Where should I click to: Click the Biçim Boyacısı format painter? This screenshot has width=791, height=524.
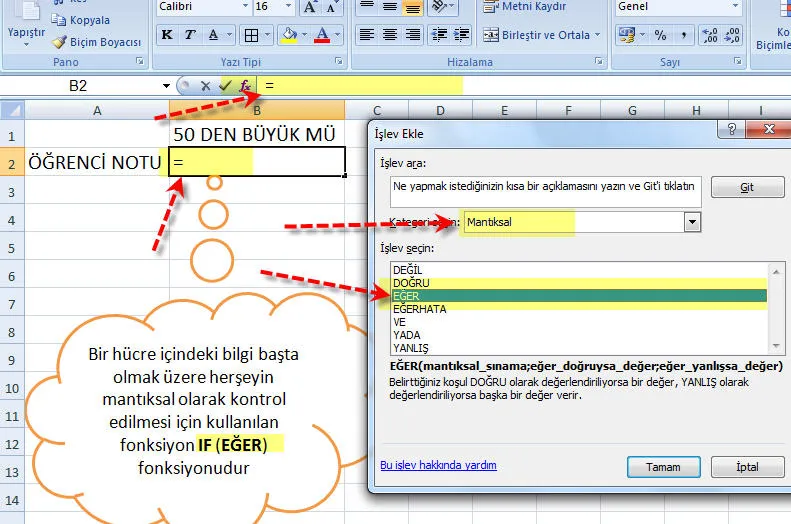96,42
